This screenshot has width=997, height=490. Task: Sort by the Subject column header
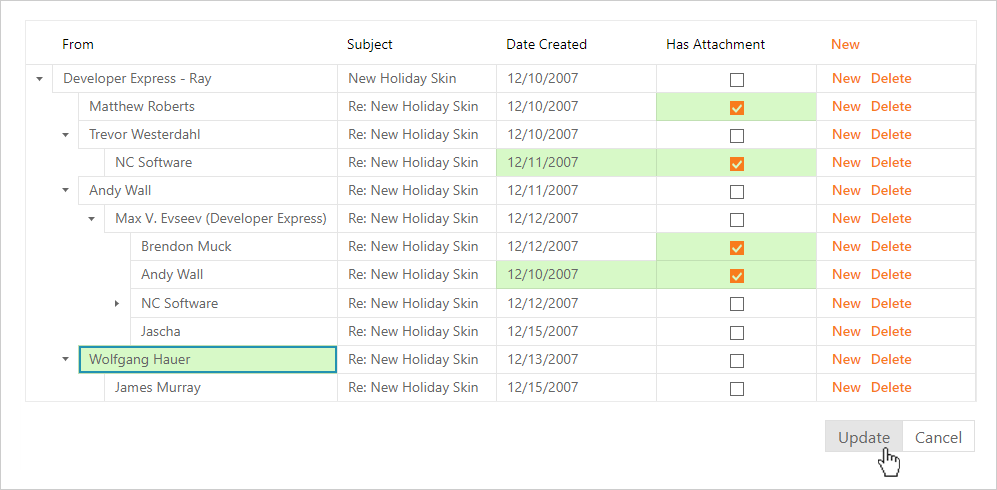pyautogui.click(x=370, y=44)
